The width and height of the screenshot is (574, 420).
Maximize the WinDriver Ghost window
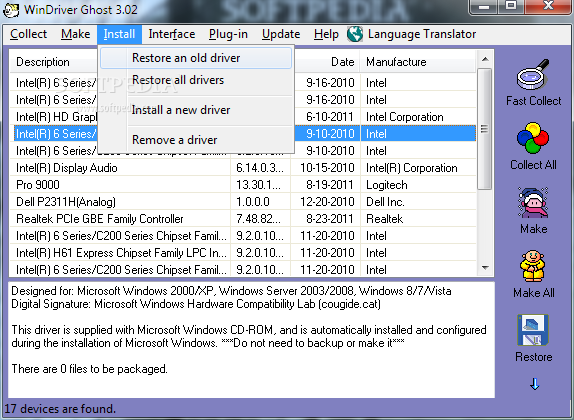511,7
